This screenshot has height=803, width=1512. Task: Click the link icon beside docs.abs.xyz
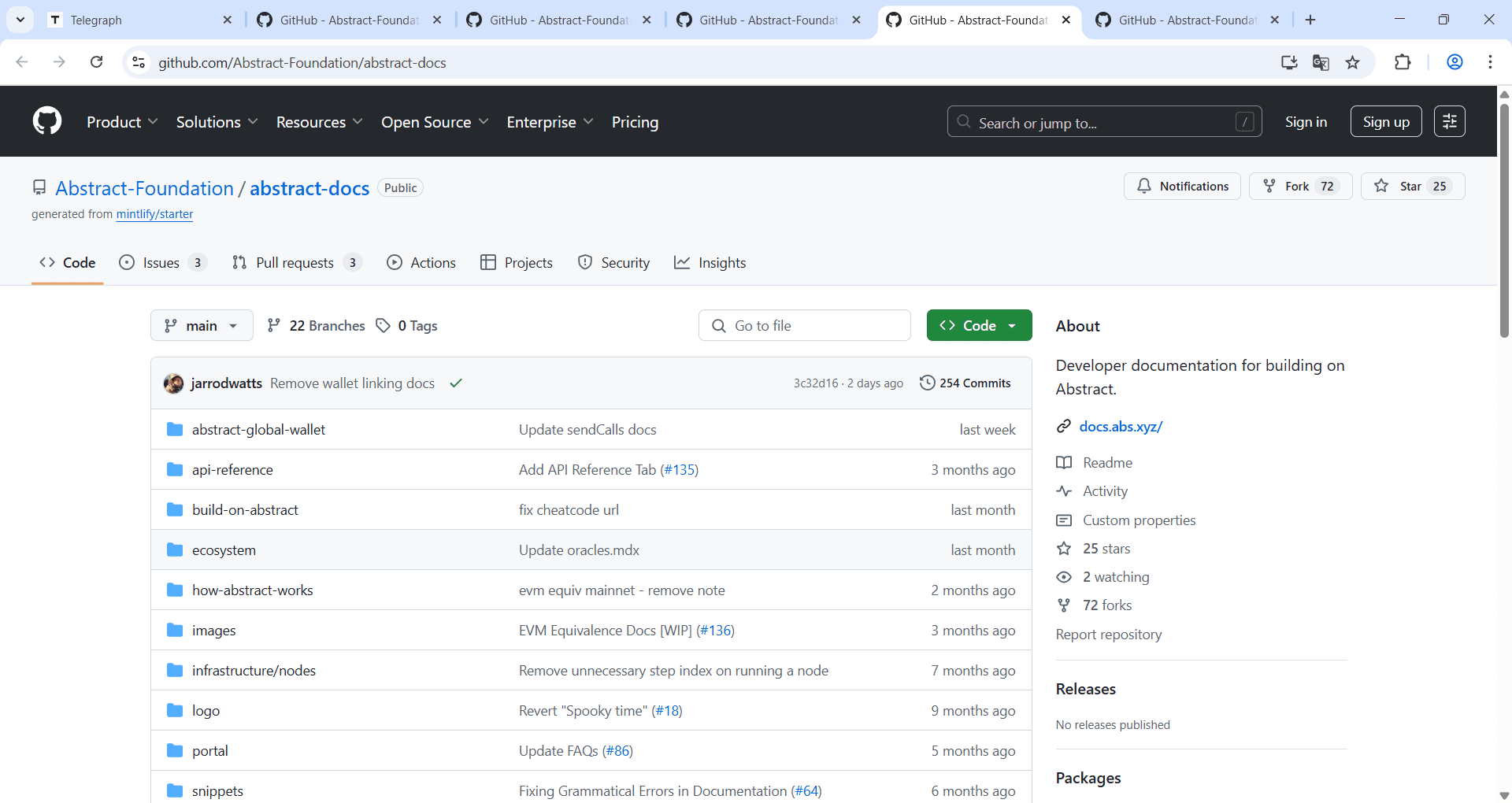click(1064, 427)
